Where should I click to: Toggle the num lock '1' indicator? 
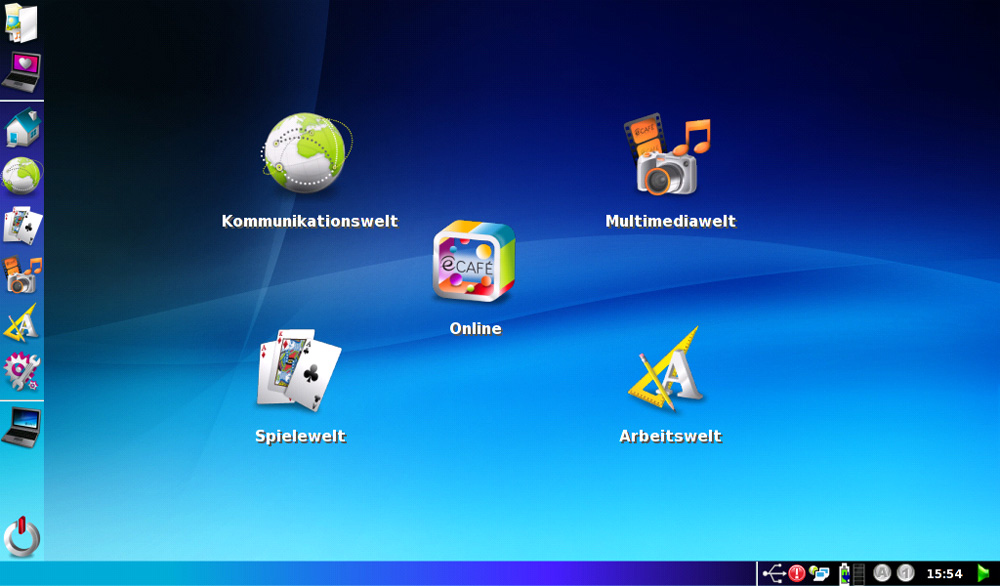pos(905,573)
